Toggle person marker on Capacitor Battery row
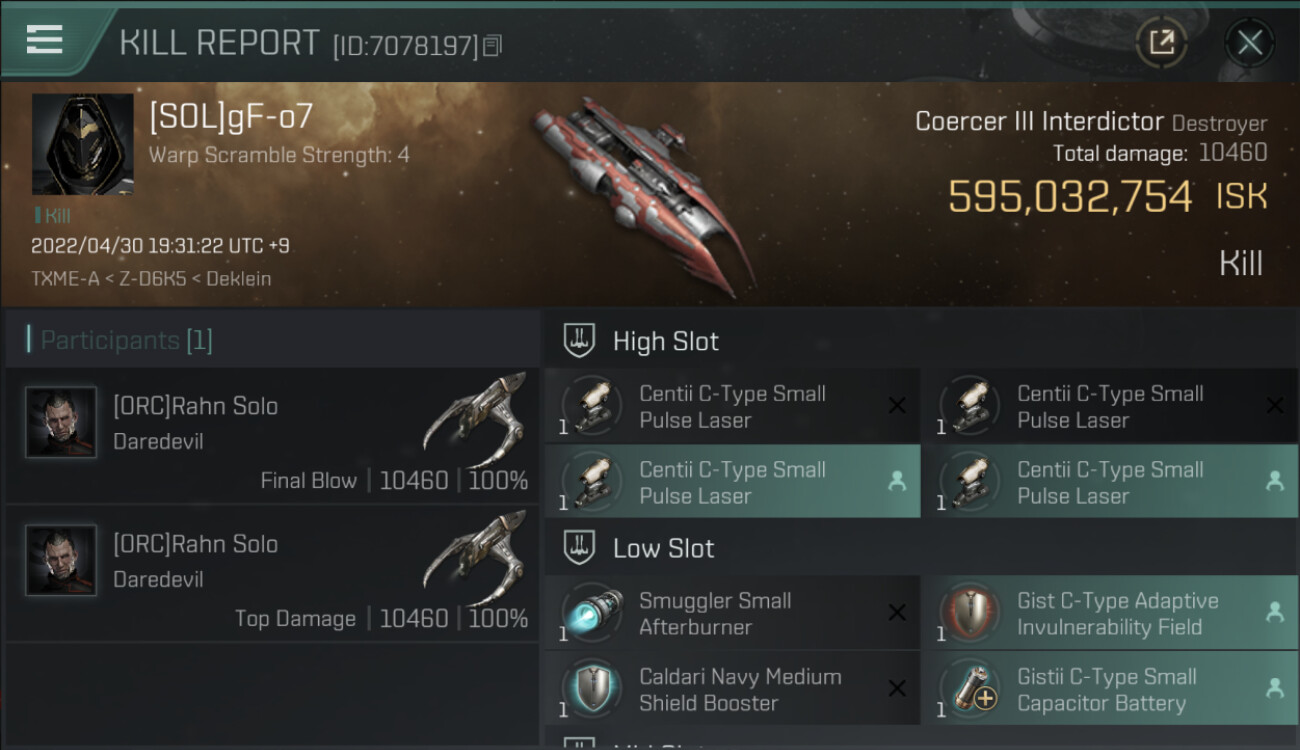Viewport: 1300px width, 750px height. [1274, 688]
